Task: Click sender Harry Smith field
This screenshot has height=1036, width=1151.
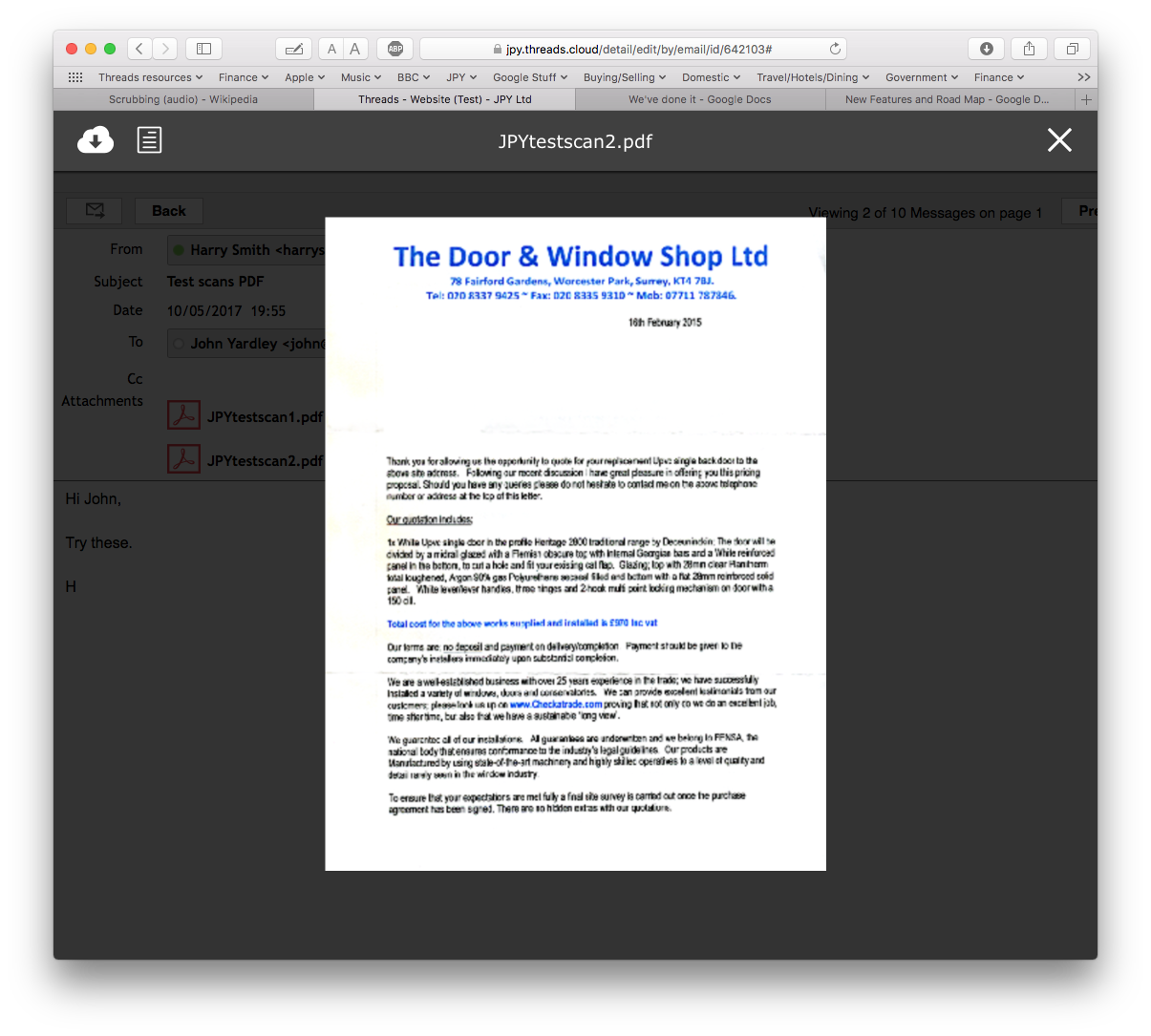Action: [x=246, y=249]
